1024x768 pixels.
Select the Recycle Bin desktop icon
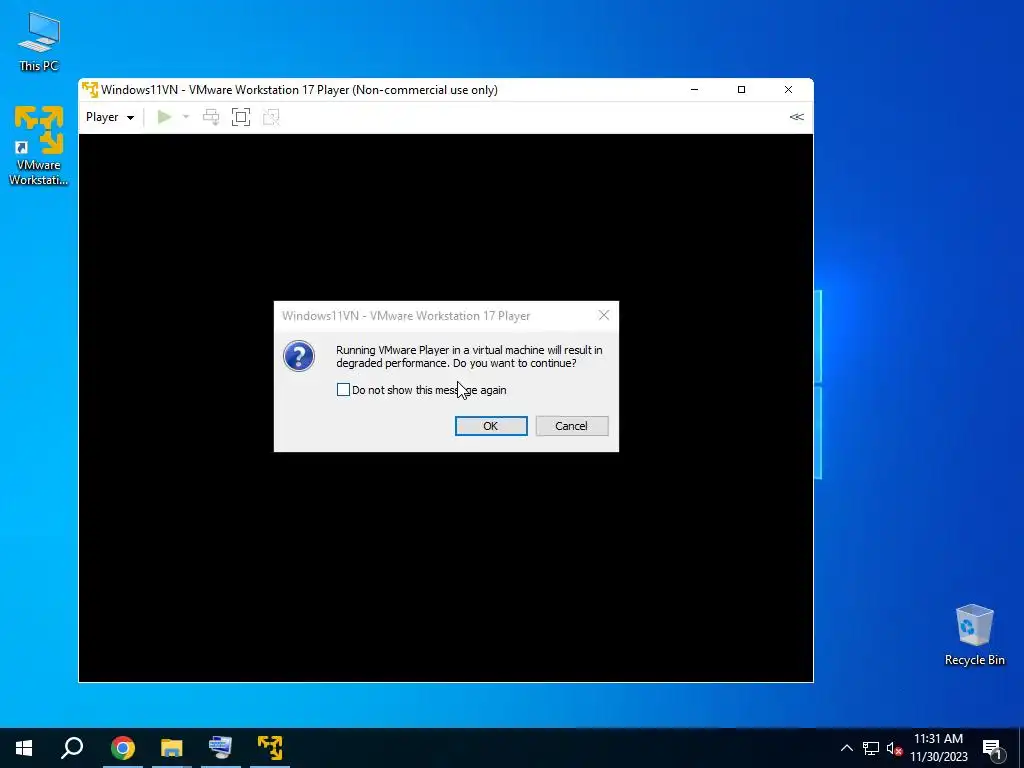(x=974, y=635)
